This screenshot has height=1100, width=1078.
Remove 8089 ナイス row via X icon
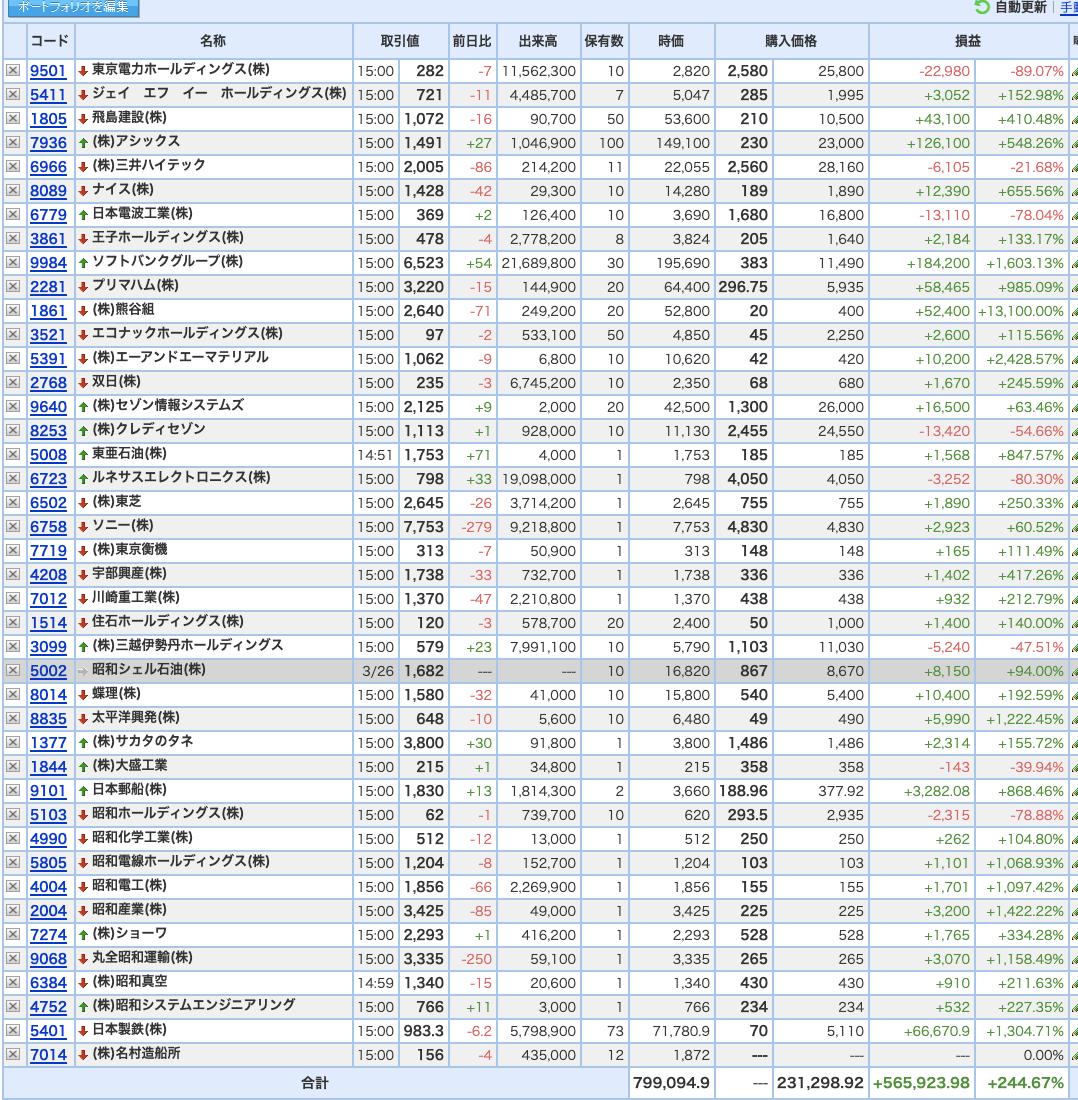click(13, 190)
